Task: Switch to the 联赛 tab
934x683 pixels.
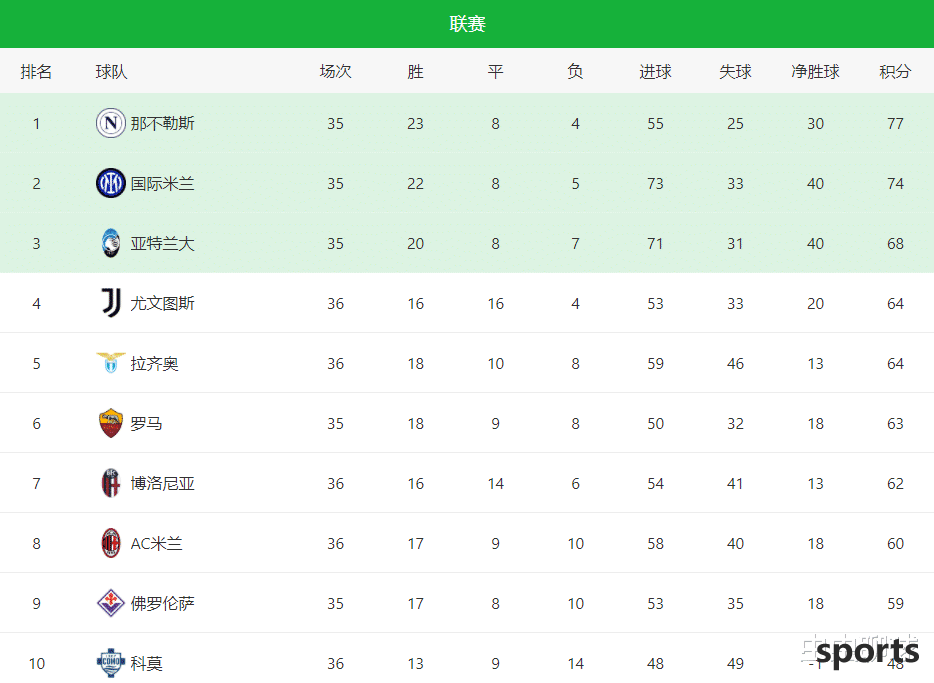Action: (468, 24)
